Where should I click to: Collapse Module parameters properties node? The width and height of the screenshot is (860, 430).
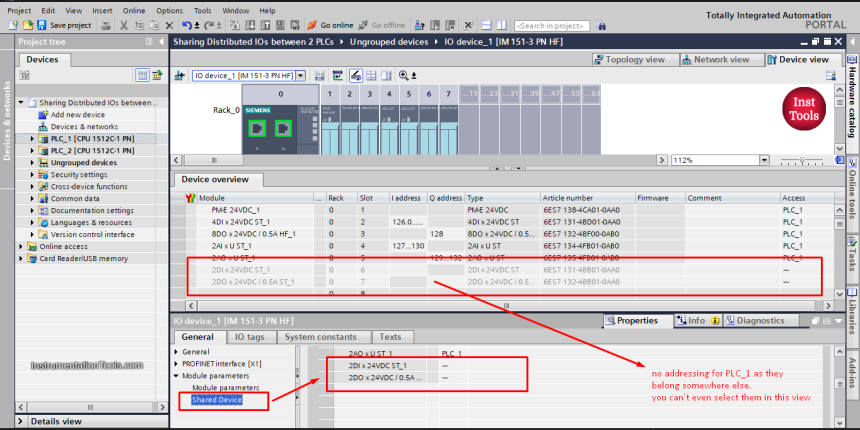click(176, 376)
